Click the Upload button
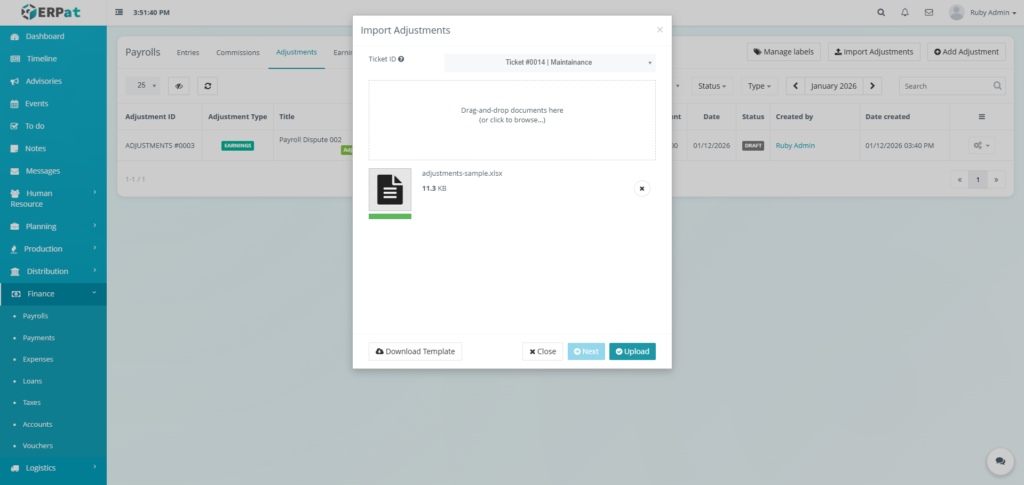Screen dimensions: 1024x485 [x=632, y=351]
